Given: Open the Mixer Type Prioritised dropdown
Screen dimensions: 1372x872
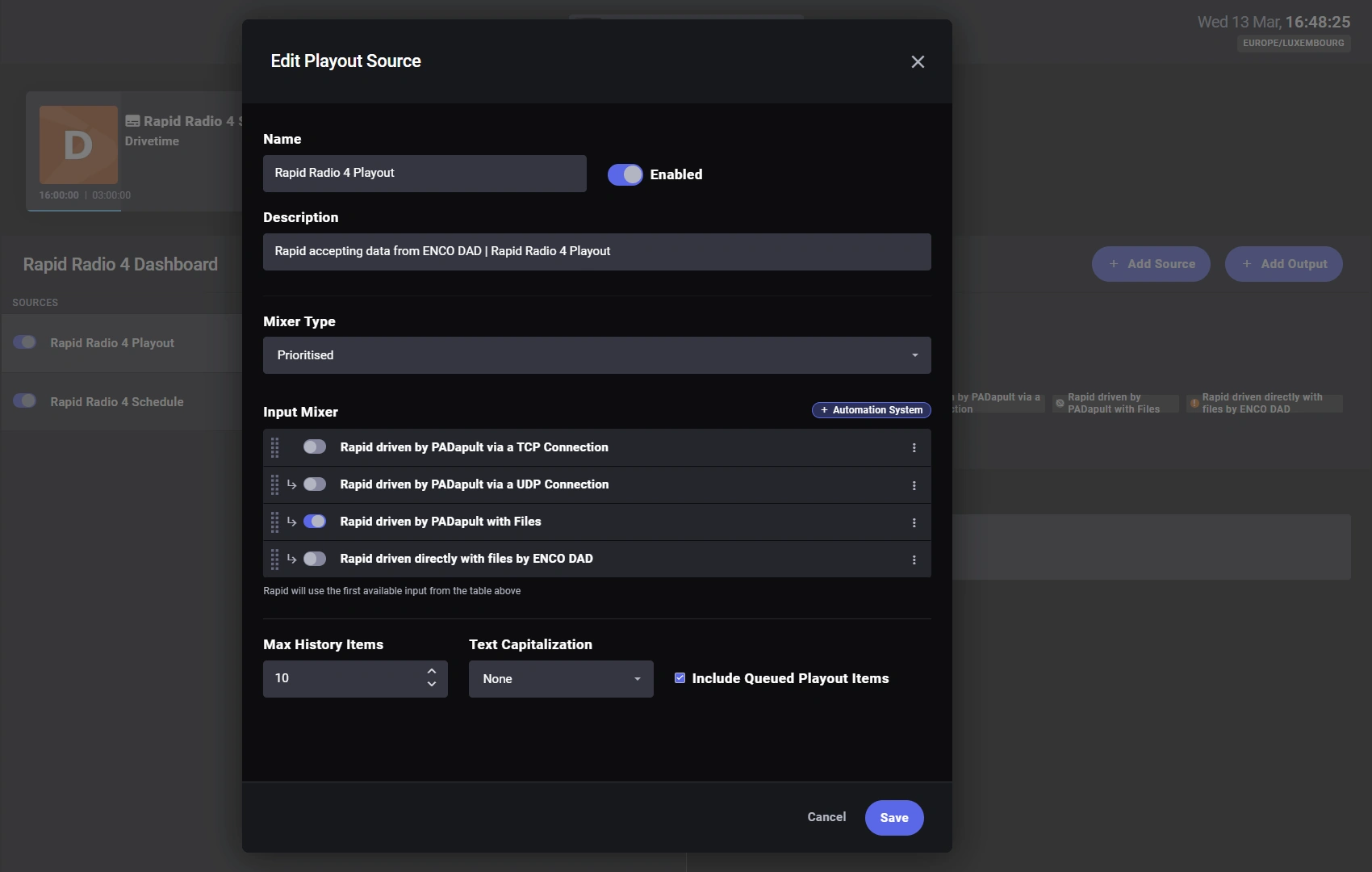Looking at the screenshot, I should (x=597, y=355).
